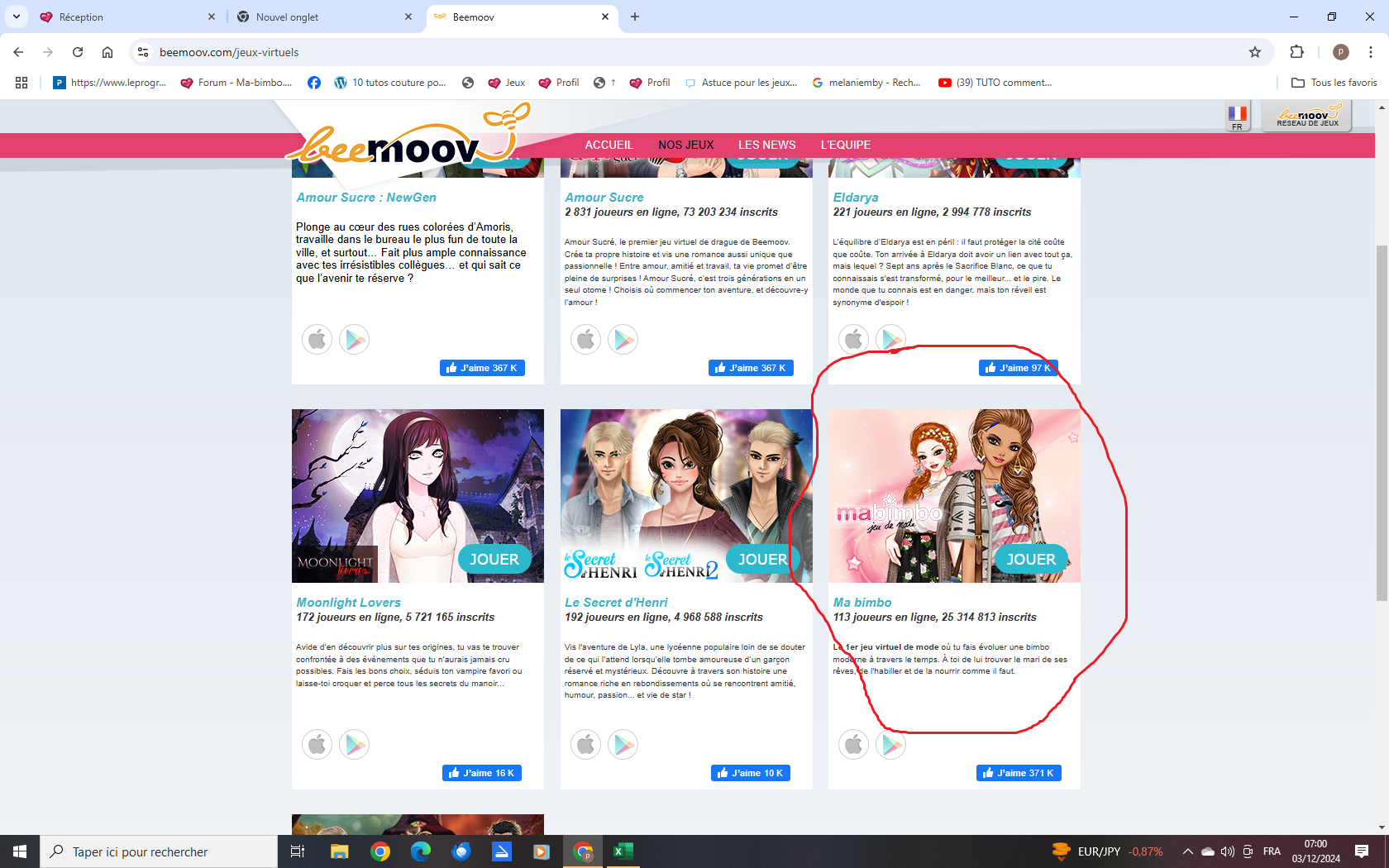Open Chrome extensions puzzle icon
This screenshot has height=868, width=1389.
pyautogui.click(x=1296, y=52)
